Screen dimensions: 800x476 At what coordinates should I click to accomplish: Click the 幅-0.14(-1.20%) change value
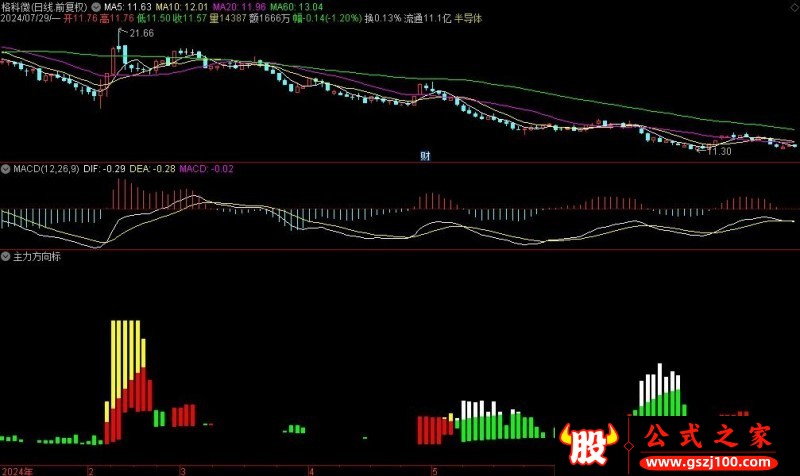point(327,18)
